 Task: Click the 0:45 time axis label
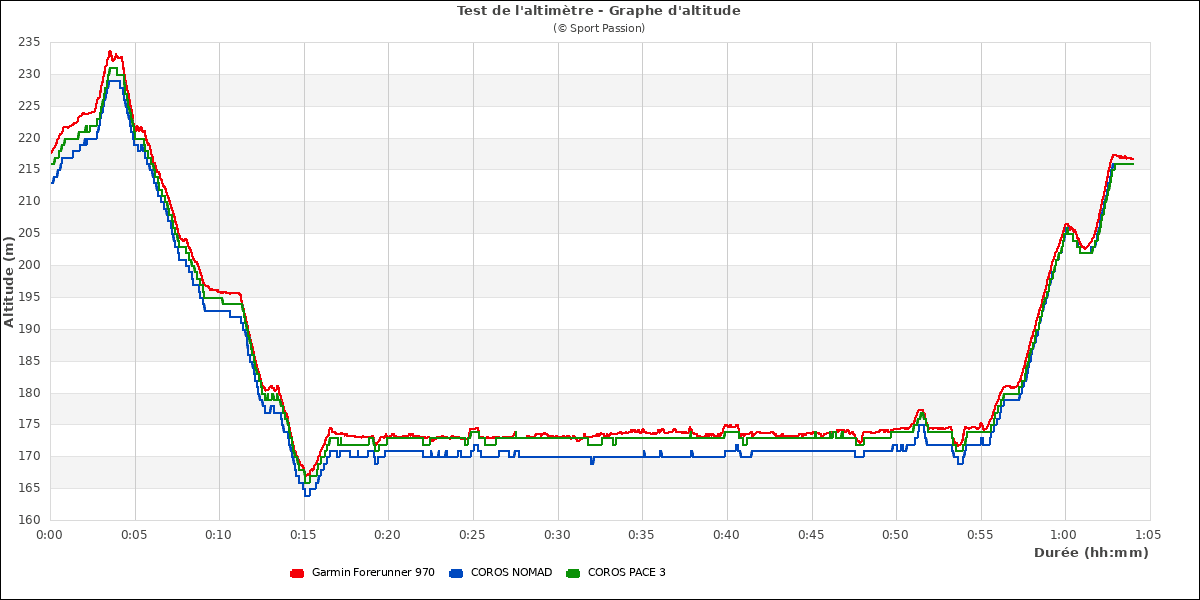click(x=811, y=535)
